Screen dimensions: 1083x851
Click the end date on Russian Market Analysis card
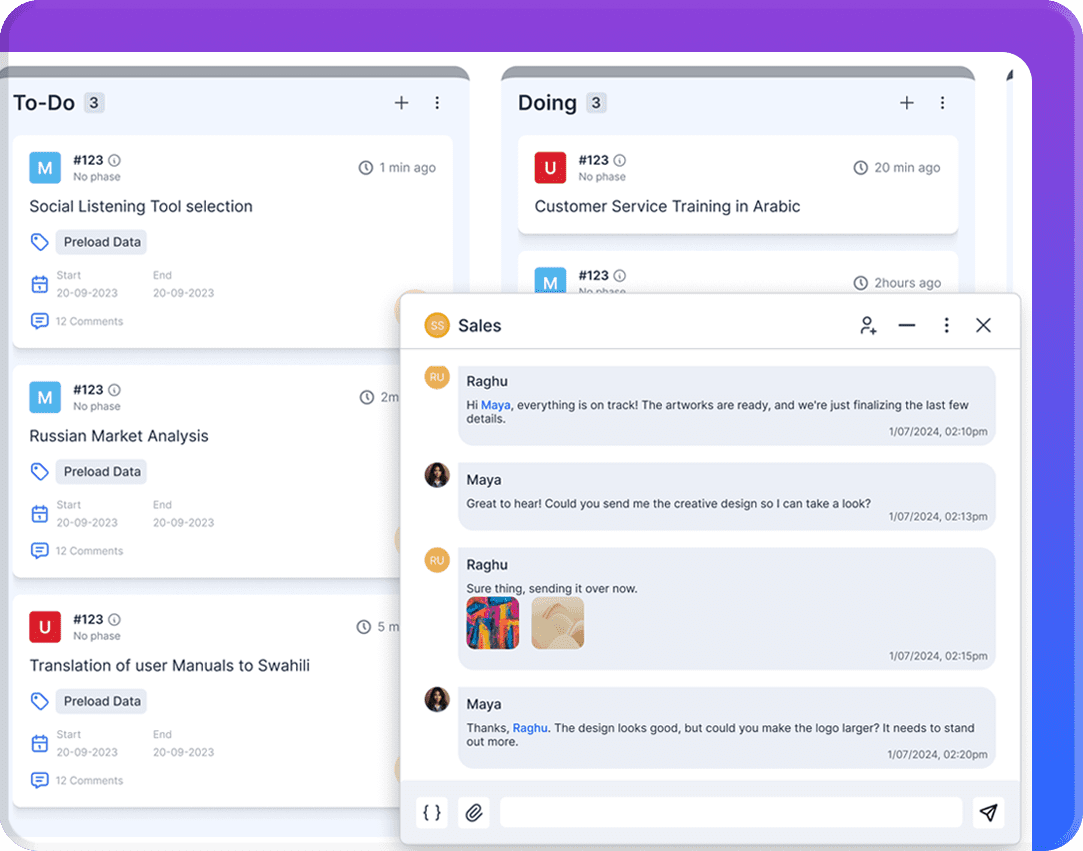pos(184,522)
